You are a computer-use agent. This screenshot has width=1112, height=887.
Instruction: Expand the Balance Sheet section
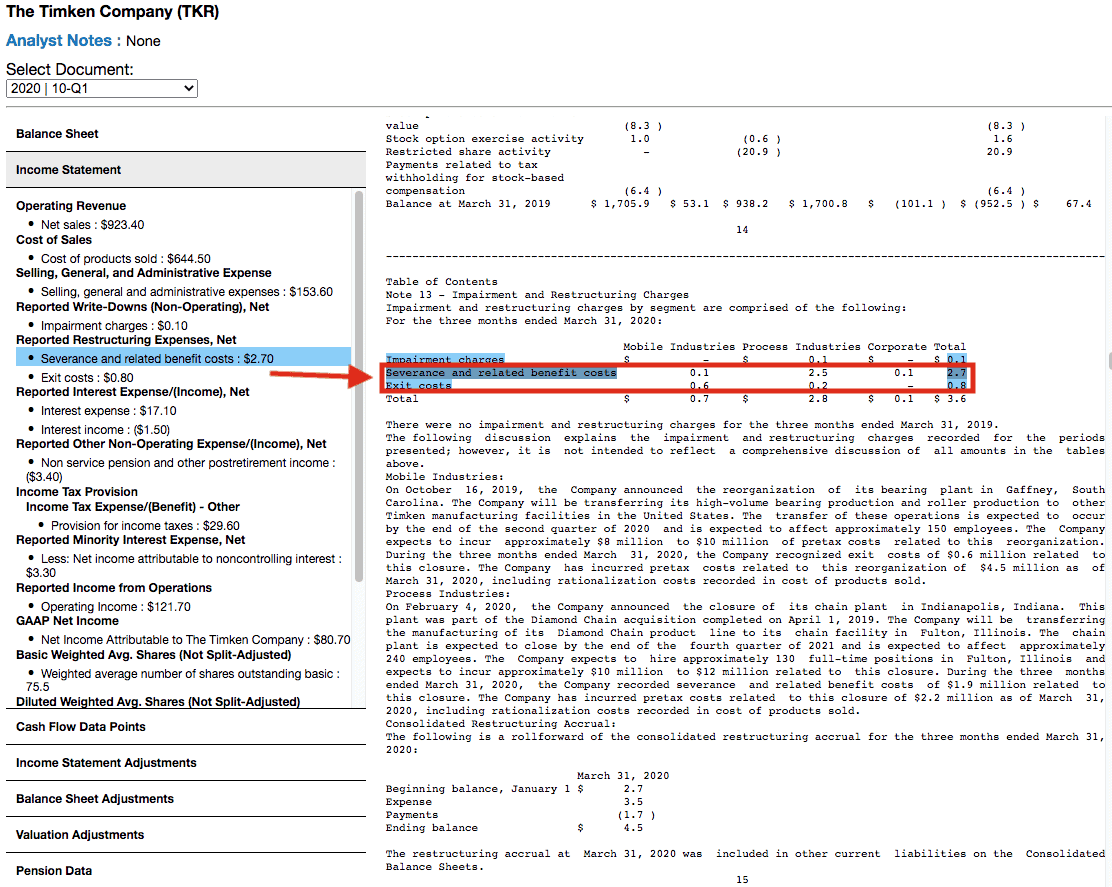[x=186, y=134]
